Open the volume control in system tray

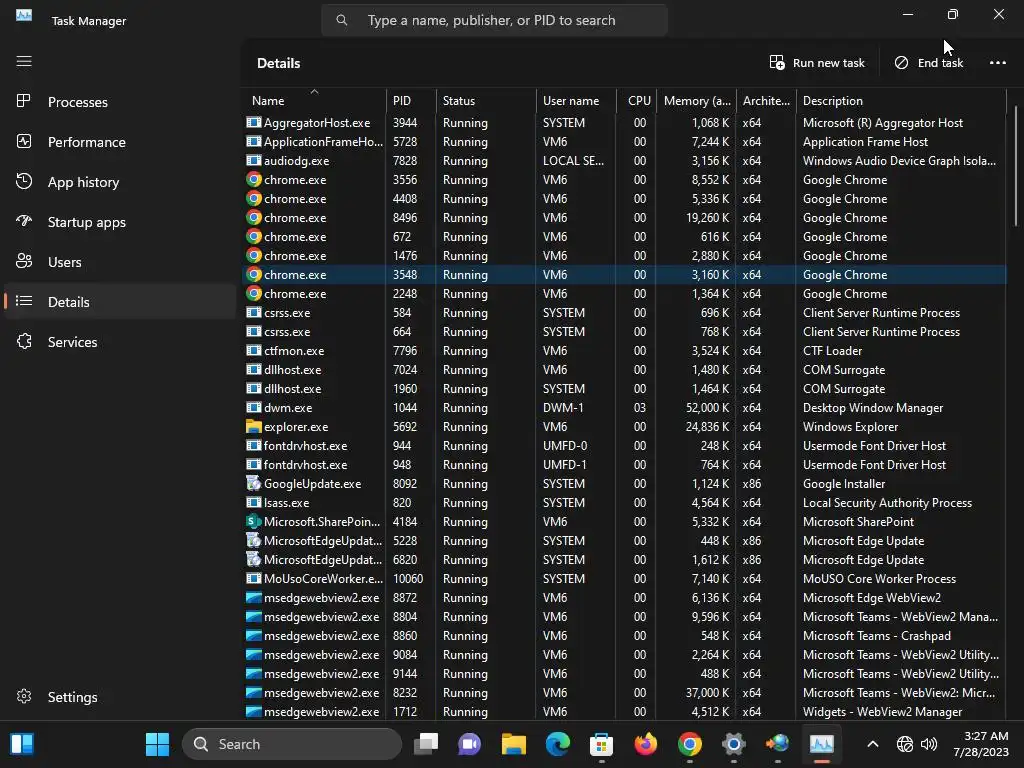(928, 744)
